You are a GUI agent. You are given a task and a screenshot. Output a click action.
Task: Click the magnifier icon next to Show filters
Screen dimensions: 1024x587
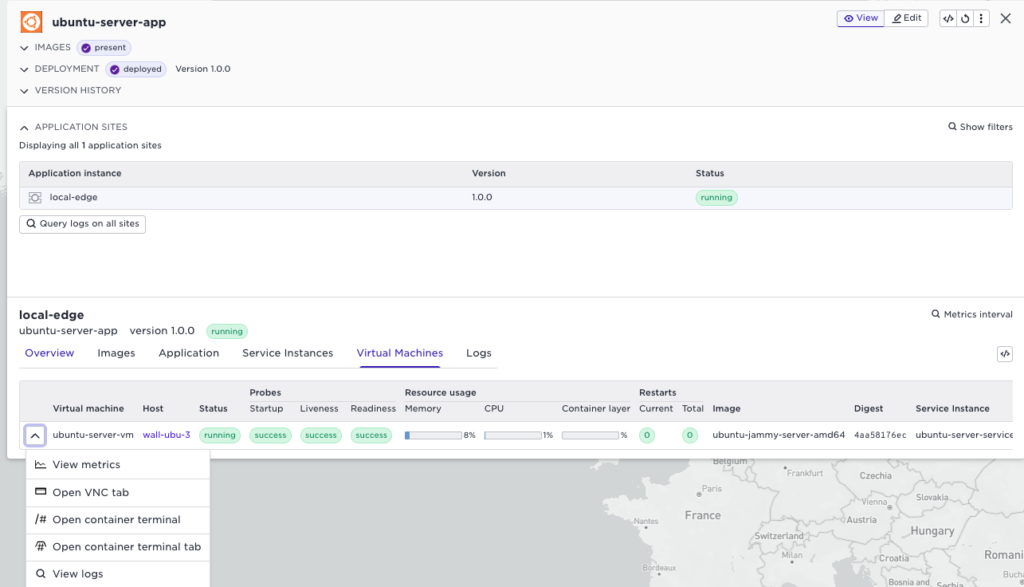click(952, 127)
